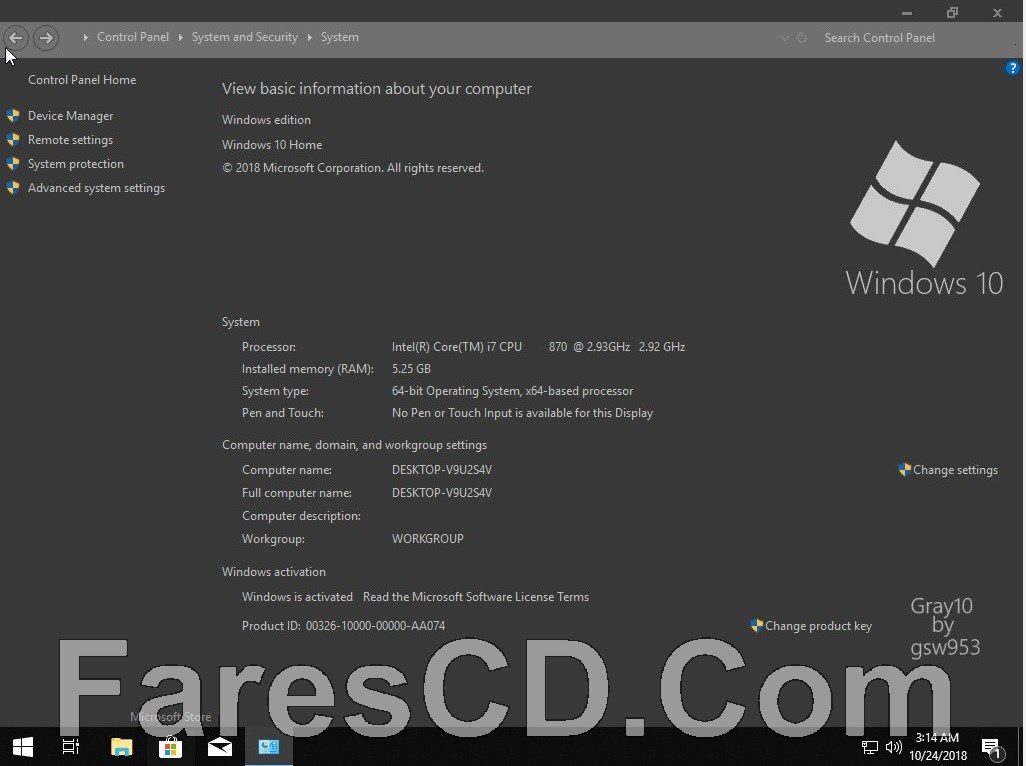Navigate to System and Security breadcrumb

(245, 37)
